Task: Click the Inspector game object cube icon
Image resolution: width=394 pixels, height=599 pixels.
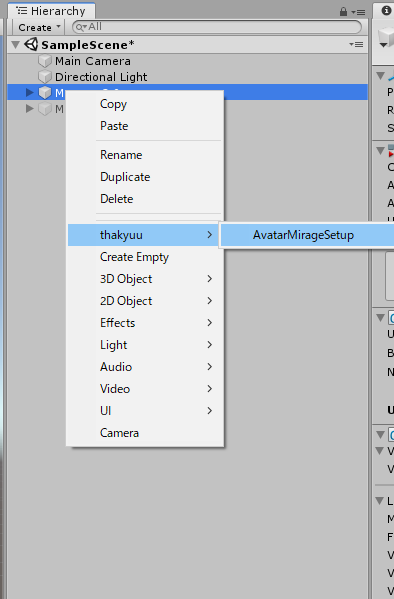Action: (386, 38)
